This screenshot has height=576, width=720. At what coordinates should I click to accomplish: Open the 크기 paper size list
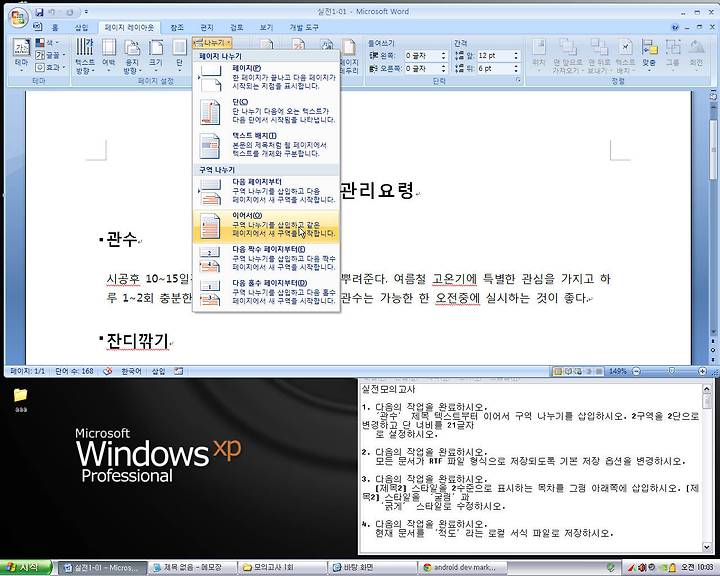[156, 56]
